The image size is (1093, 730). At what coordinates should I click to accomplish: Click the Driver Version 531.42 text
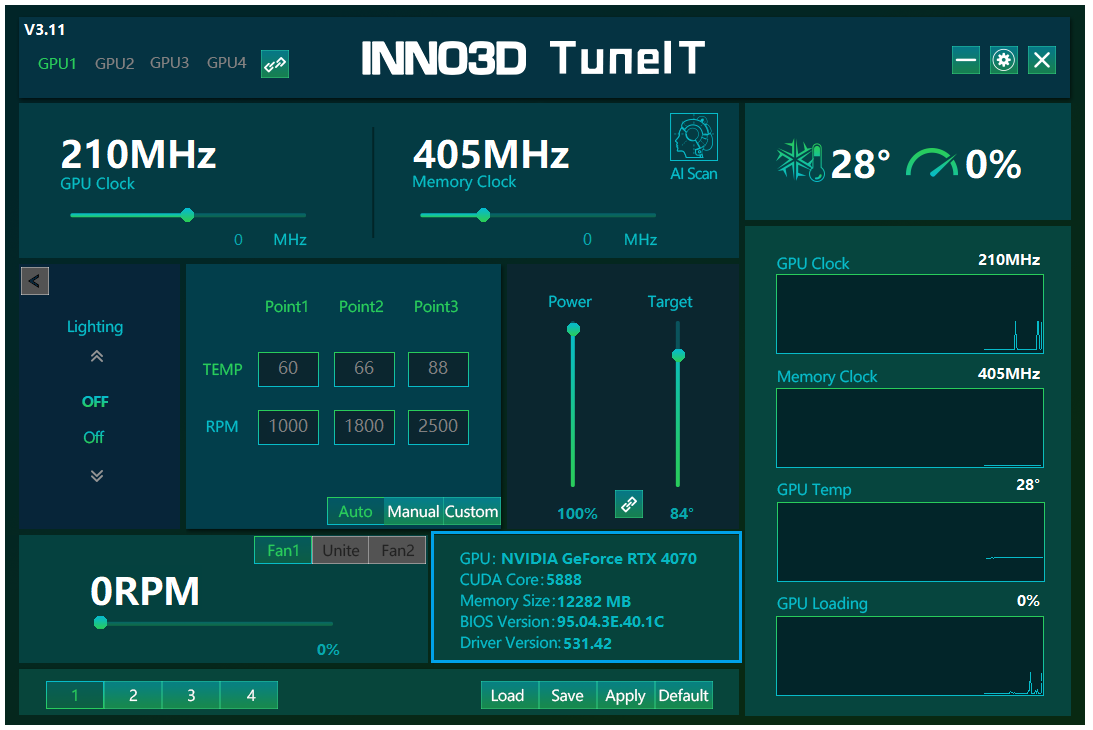[x=535, y=643]
